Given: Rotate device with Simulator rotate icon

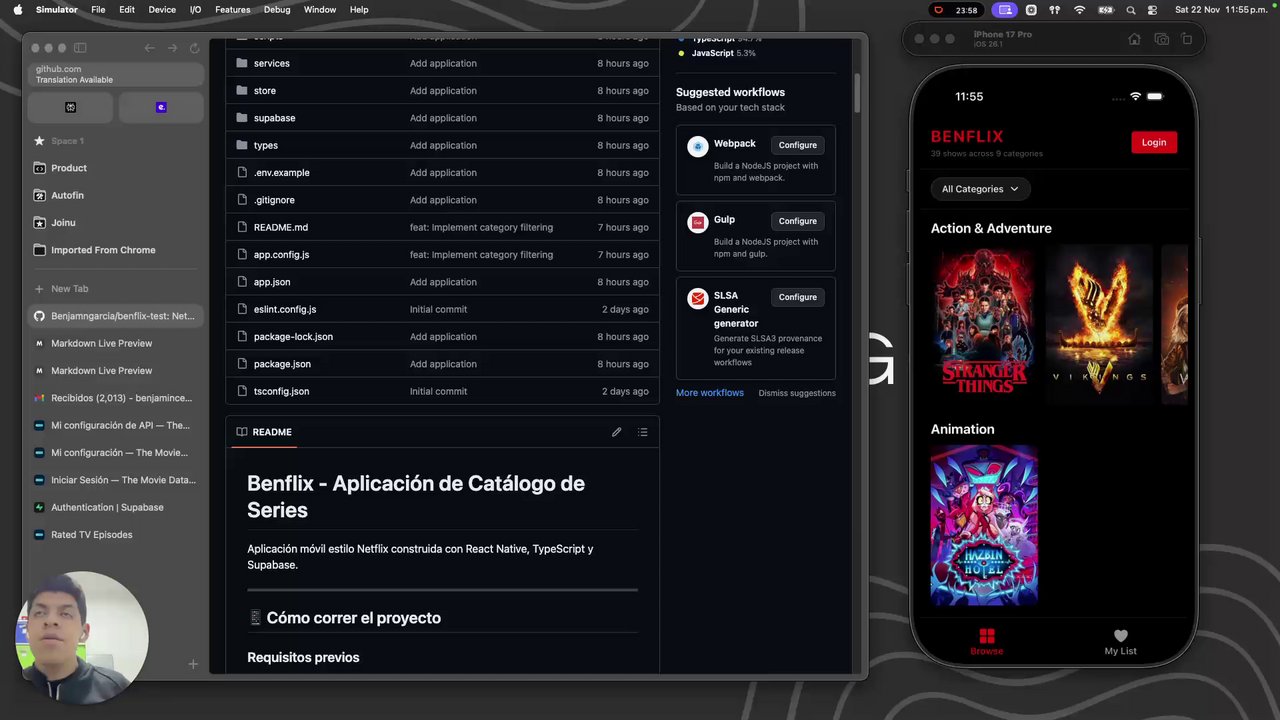Looking at the screenshot, I should coord(1187,39).
